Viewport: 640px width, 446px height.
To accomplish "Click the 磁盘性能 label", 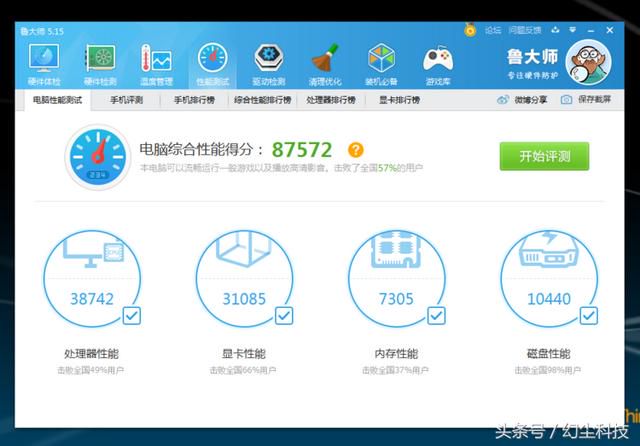I will [549, 353].
